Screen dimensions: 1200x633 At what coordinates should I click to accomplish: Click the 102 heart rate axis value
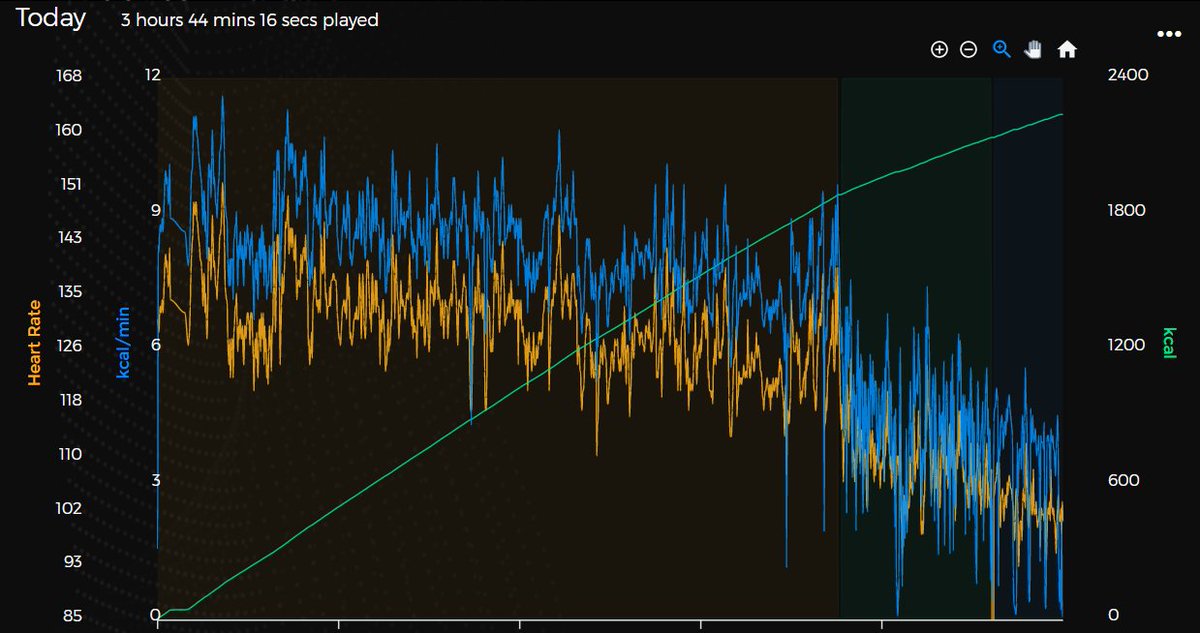click(x=70, y=508)
